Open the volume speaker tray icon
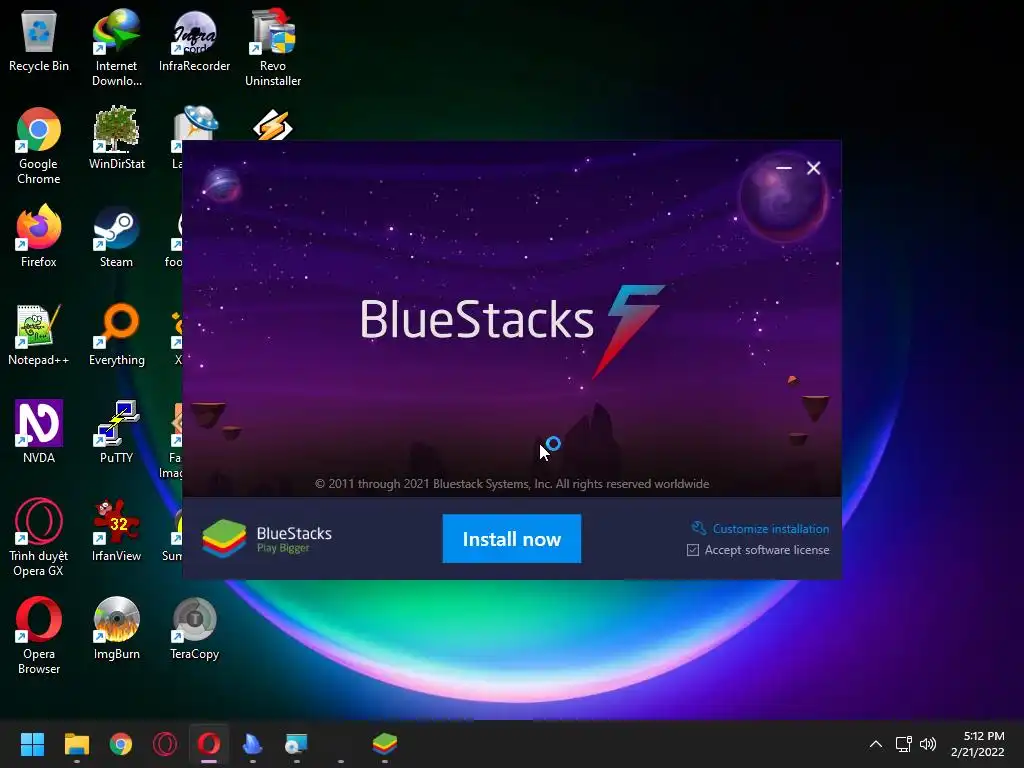 [x=927, y=744]
